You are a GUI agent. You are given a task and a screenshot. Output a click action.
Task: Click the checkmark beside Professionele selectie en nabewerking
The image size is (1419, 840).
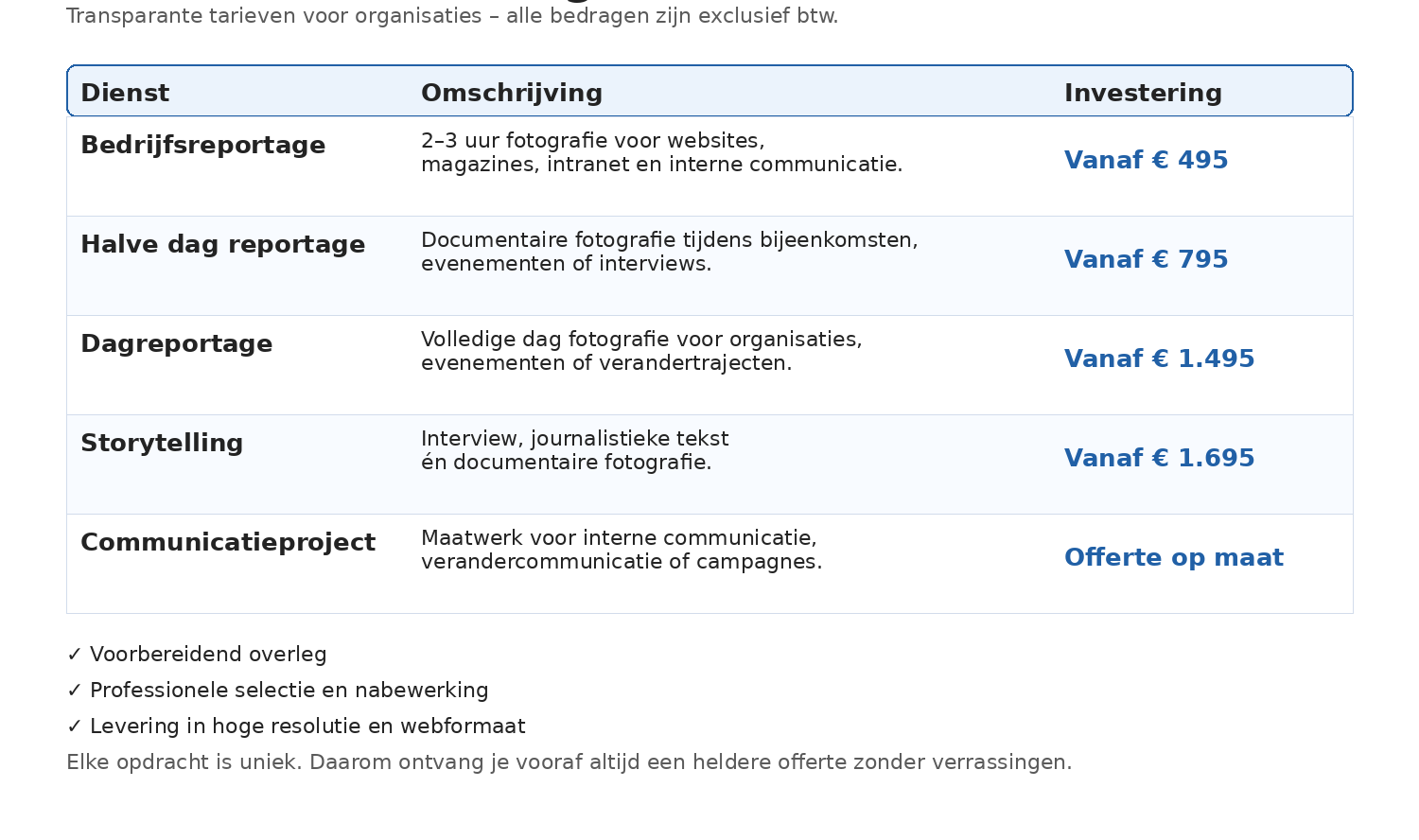tap(75, 691)
